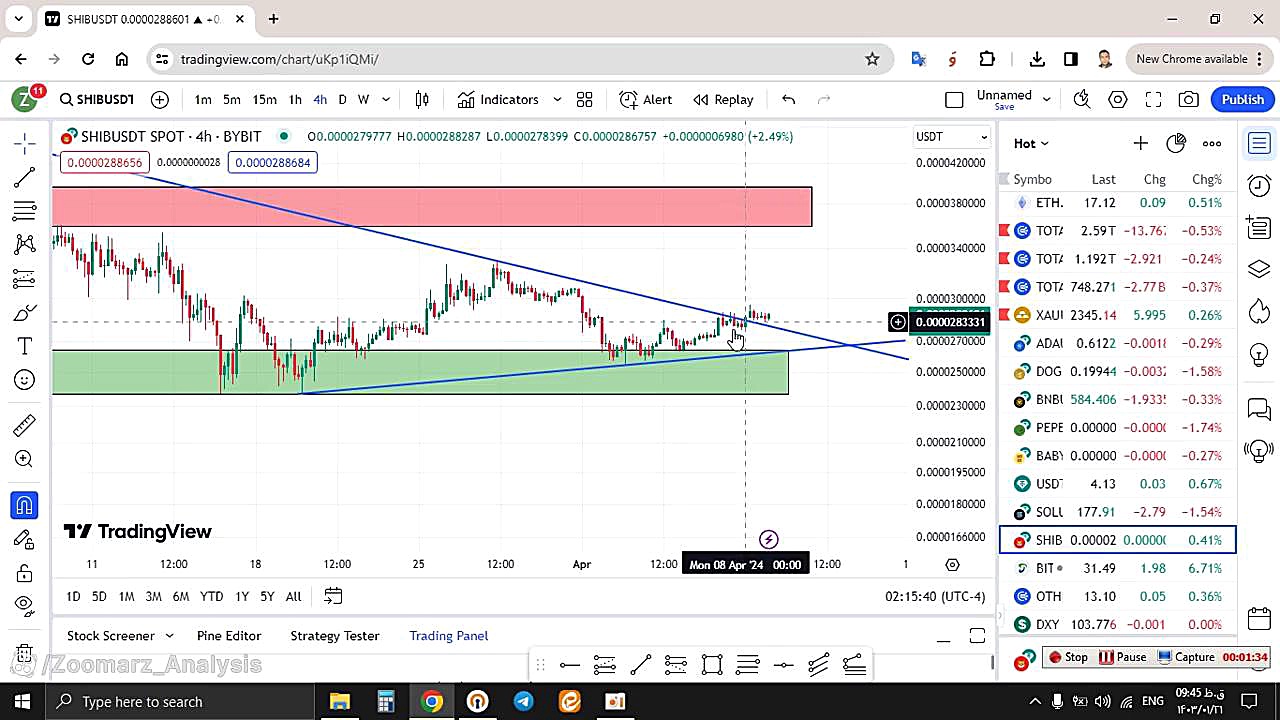Create an Alert
This screenshot has width=1280, height=720.
(x=646, y=99)
